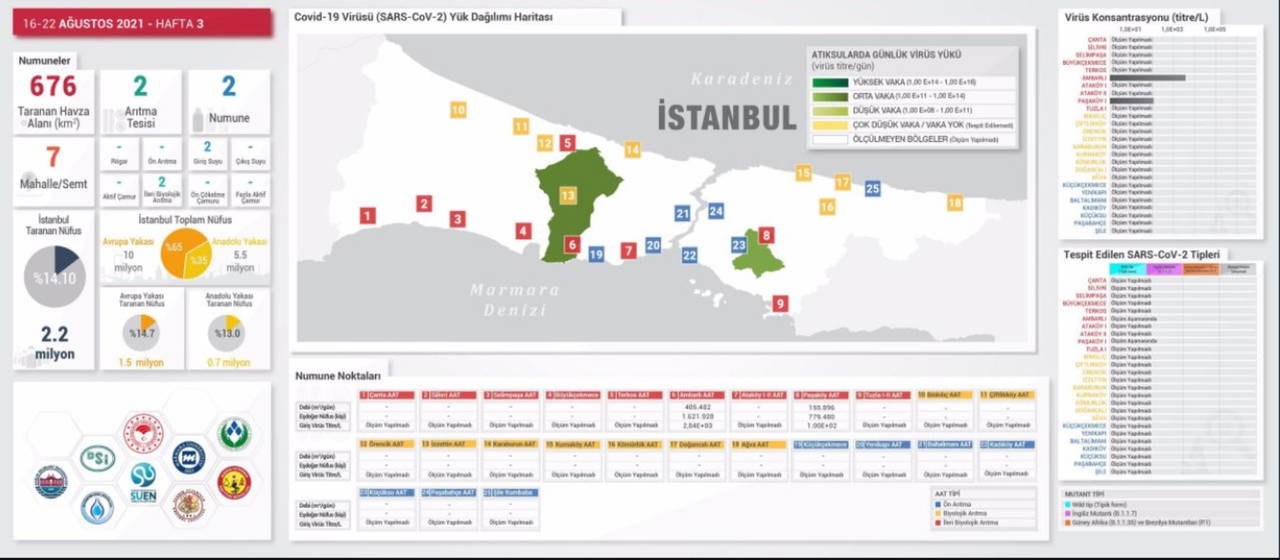The height and width of the screenshot is (560, 1280).
Task: Click red map marker 1
Action: click(368, 216)
